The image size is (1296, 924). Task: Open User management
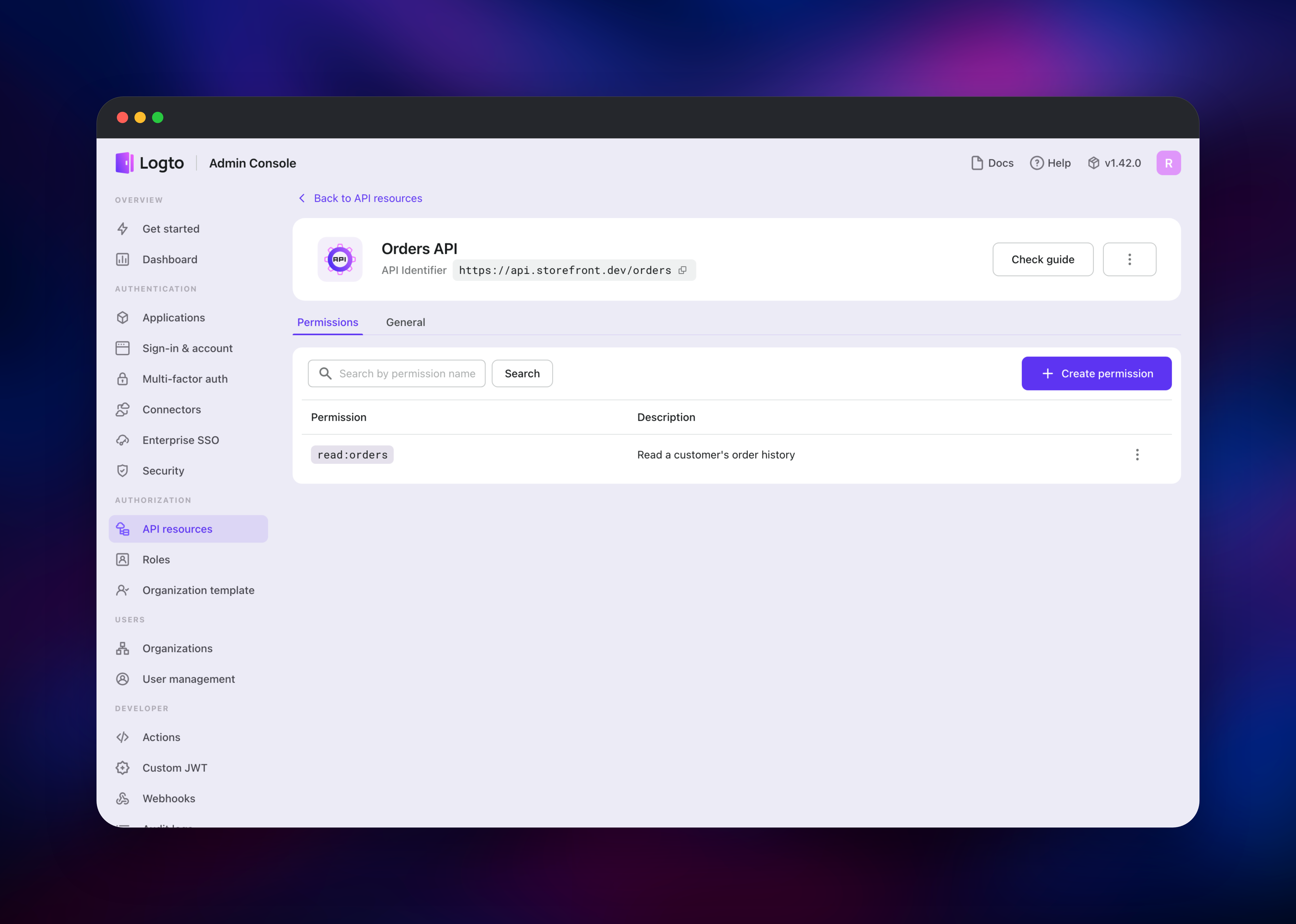[188, 679]
